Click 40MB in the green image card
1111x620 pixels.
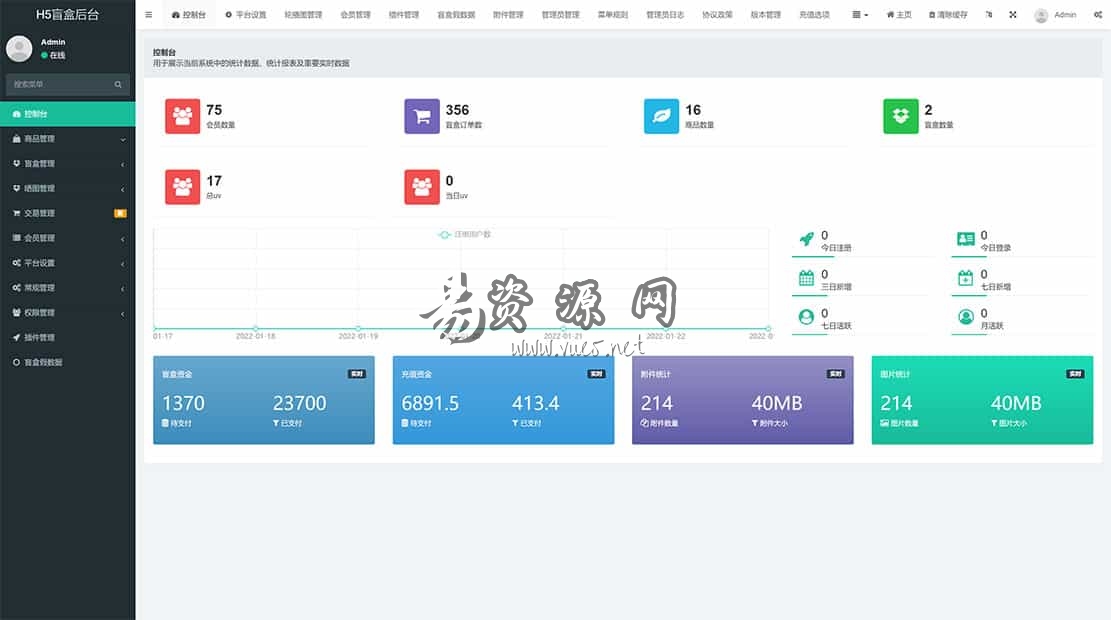[x=1016, y=403]
